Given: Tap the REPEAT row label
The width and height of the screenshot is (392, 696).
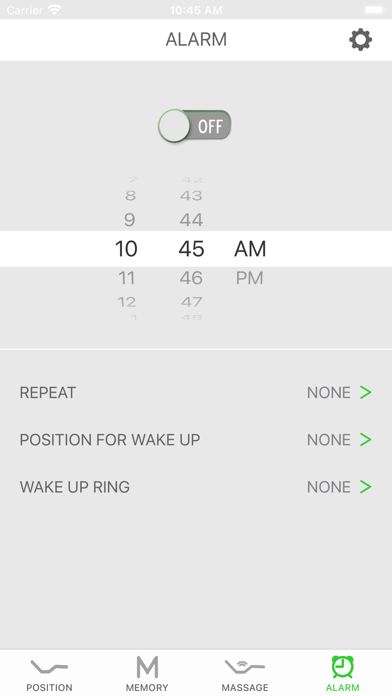Looking at the screenshot, I should (x=48, y=392).
